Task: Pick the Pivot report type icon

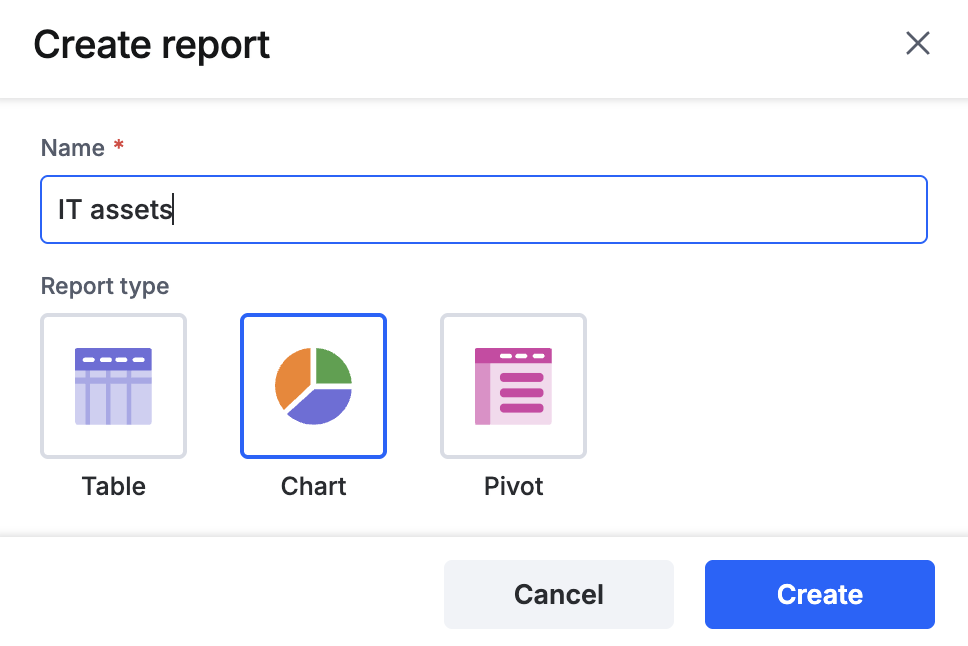Action: (x=513, y=386)
